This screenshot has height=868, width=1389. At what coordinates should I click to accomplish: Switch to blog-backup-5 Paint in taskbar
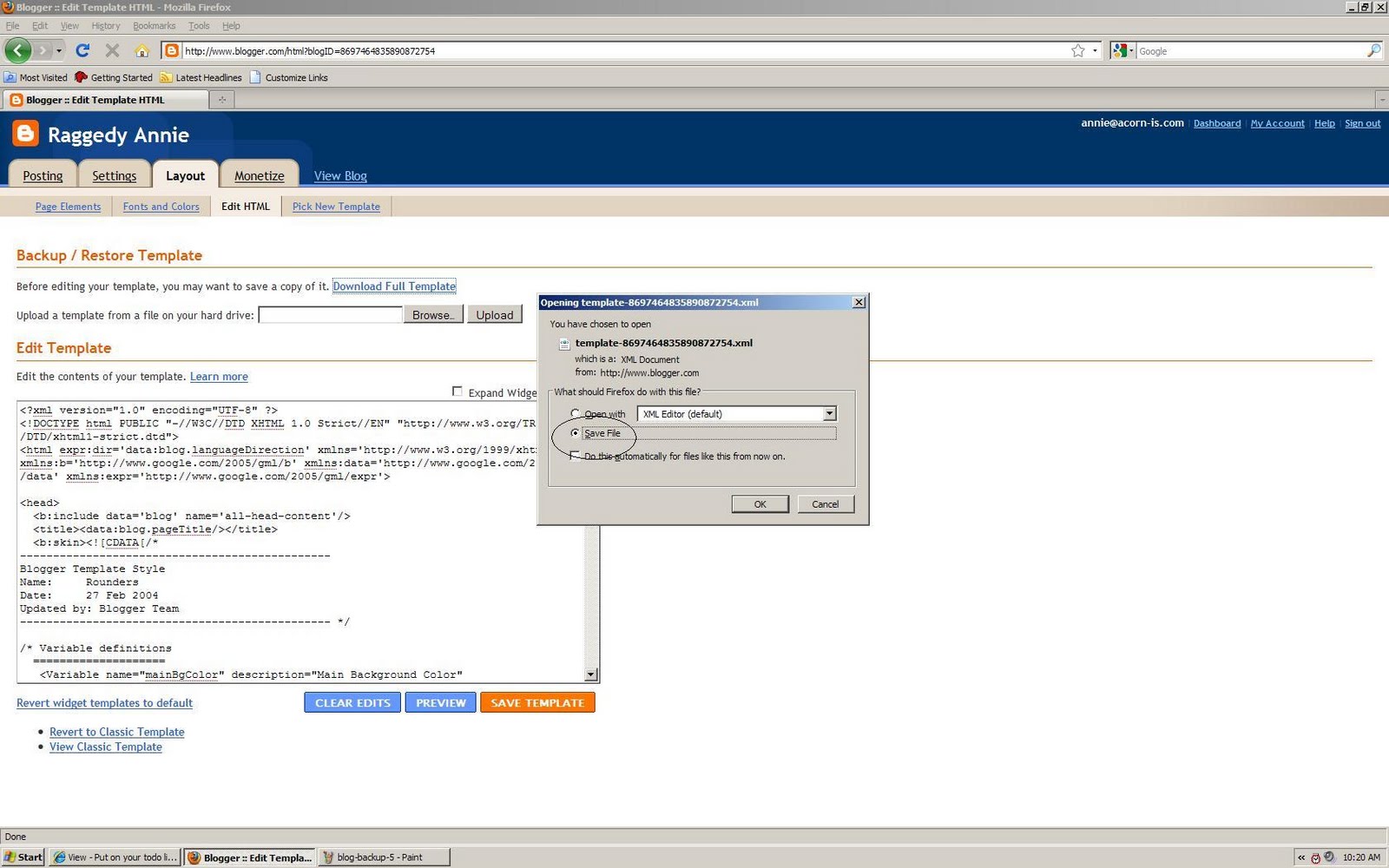tap(385, 857)
